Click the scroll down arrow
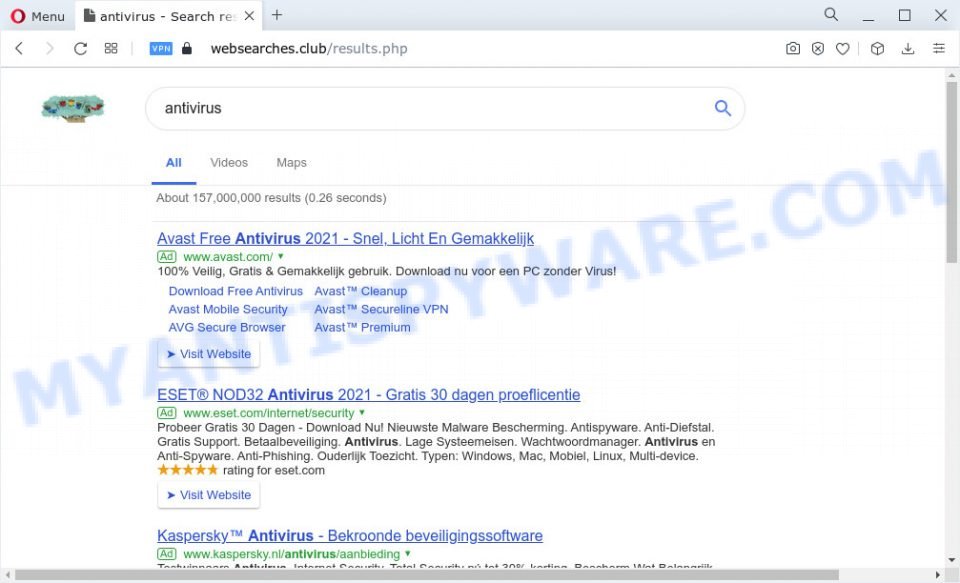 (951, 560)
